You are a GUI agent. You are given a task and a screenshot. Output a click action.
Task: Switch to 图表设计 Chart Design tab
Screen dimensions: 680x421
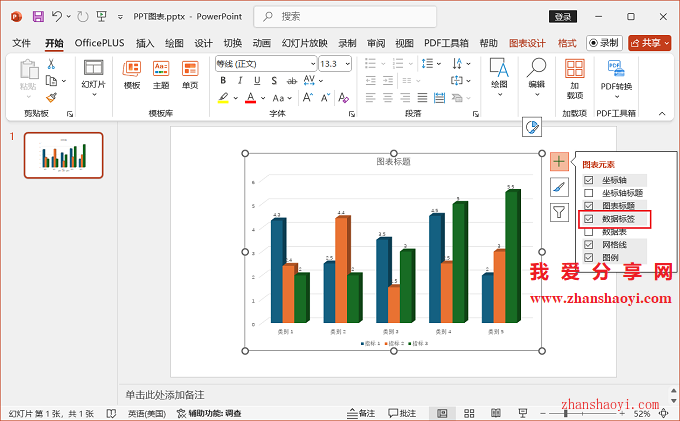[527, 43]
